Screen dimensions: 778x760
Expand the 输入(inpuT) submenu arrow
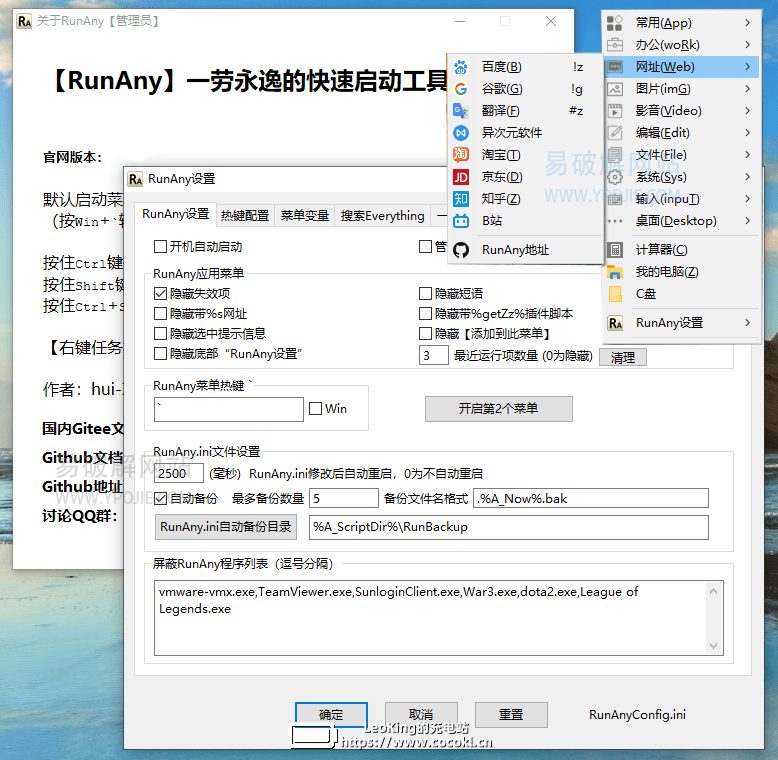click(x=747, y=199)
